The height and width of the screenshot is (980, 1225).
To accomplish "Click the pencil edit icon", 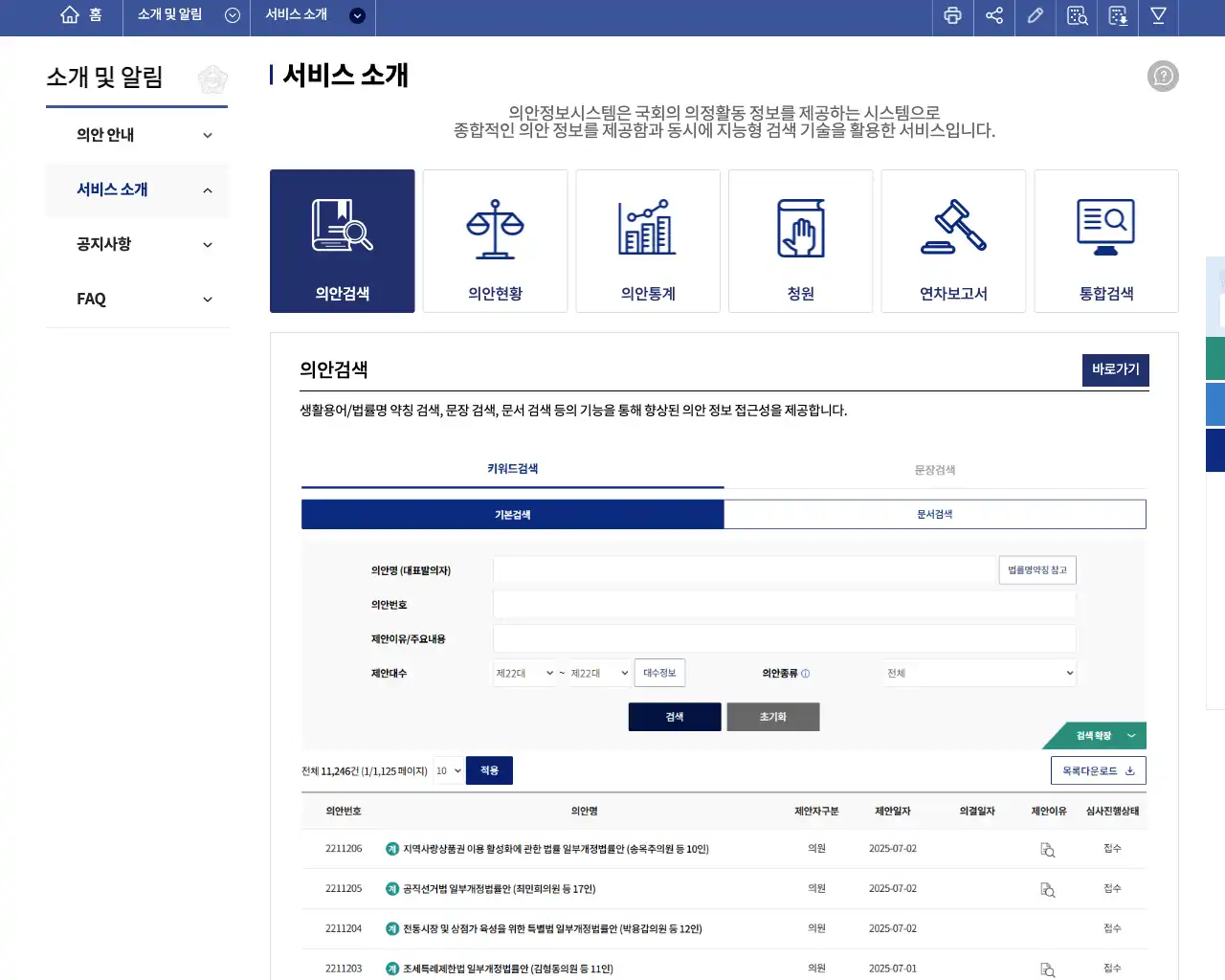I will point(1036,15).
